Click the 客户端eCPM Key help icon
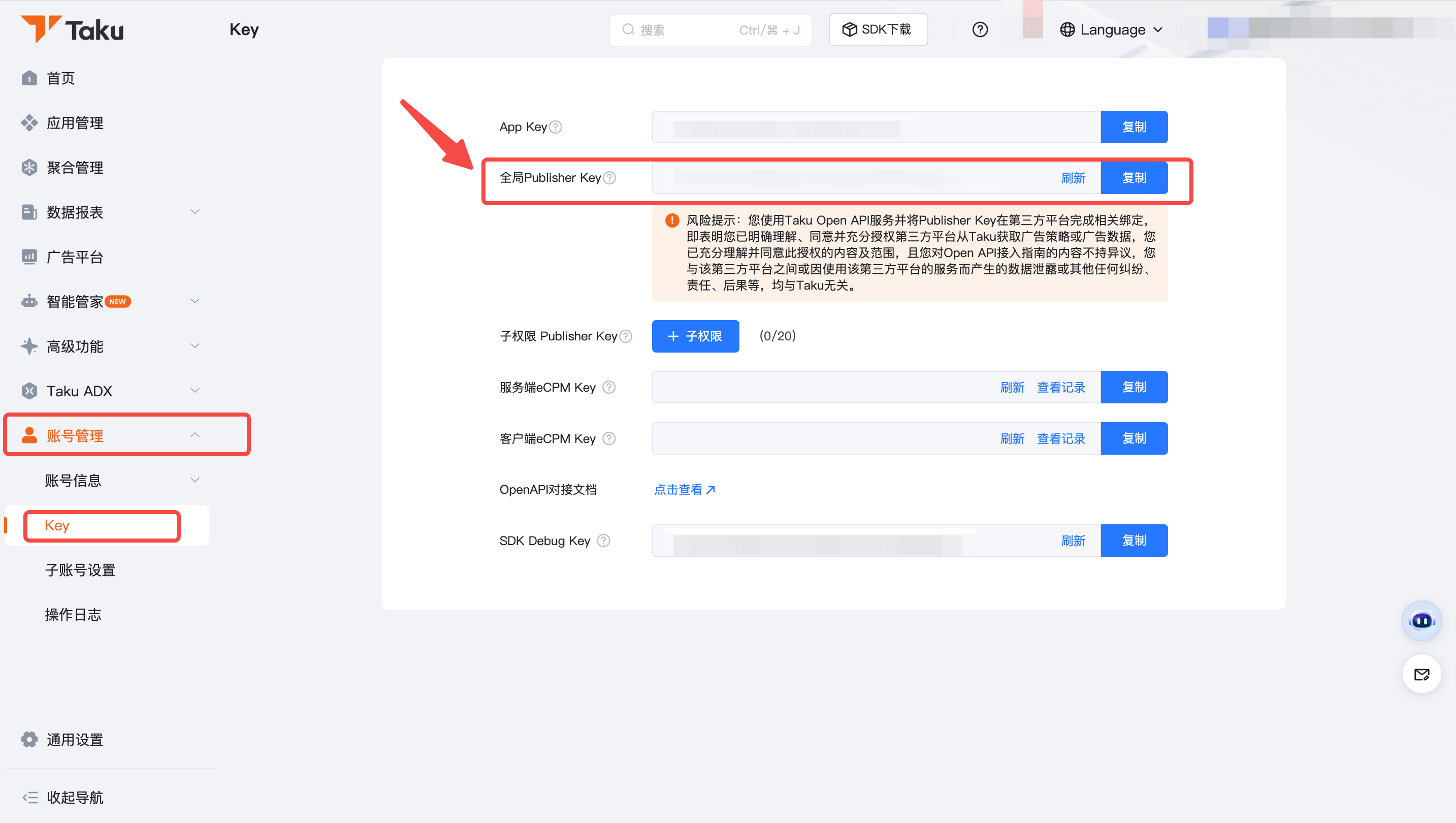Image resolution: width=1456 pixels, height=823 pixels. click(x=609, y=438)
